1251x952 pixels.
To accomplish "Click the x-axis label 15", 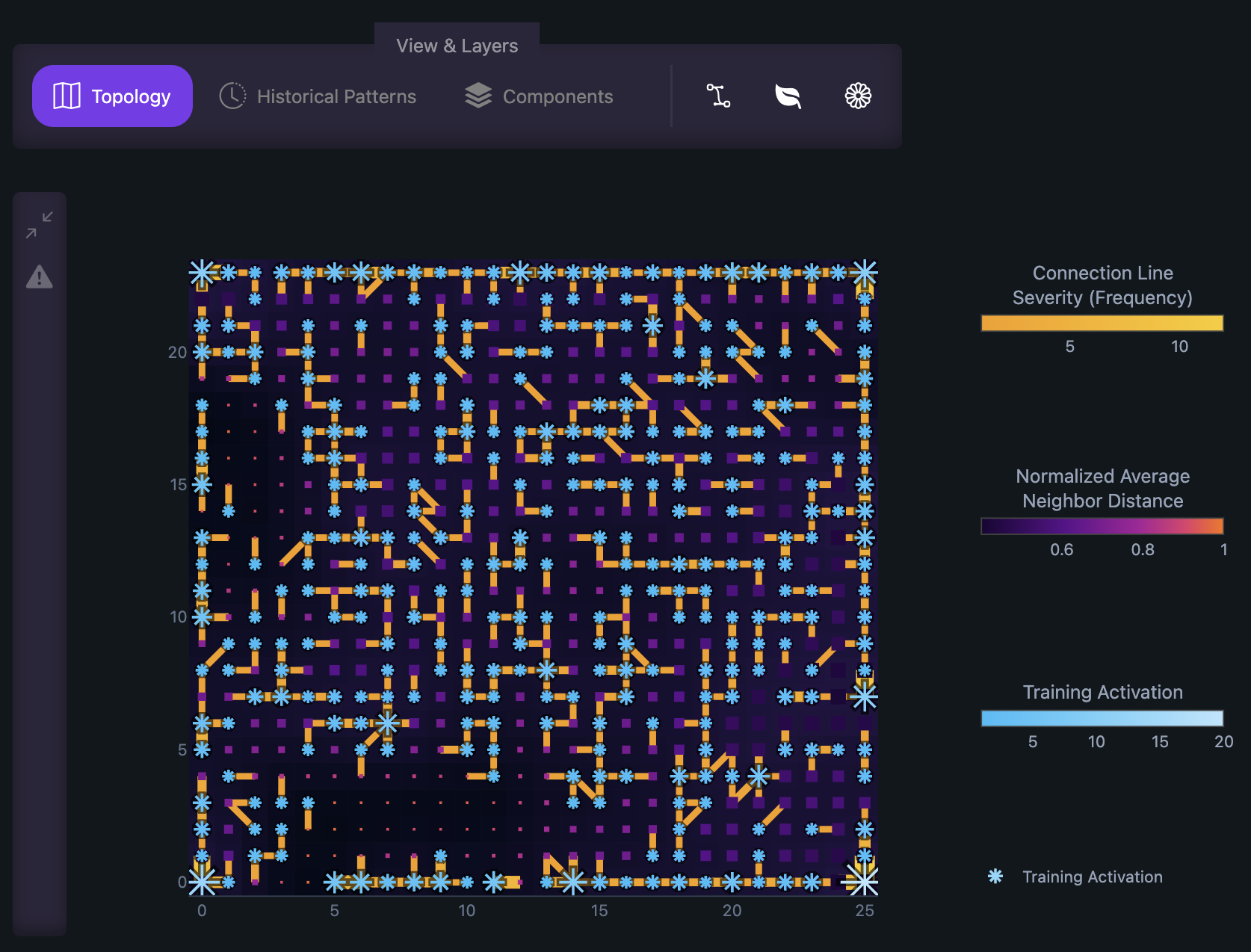I will click(599, 910).
